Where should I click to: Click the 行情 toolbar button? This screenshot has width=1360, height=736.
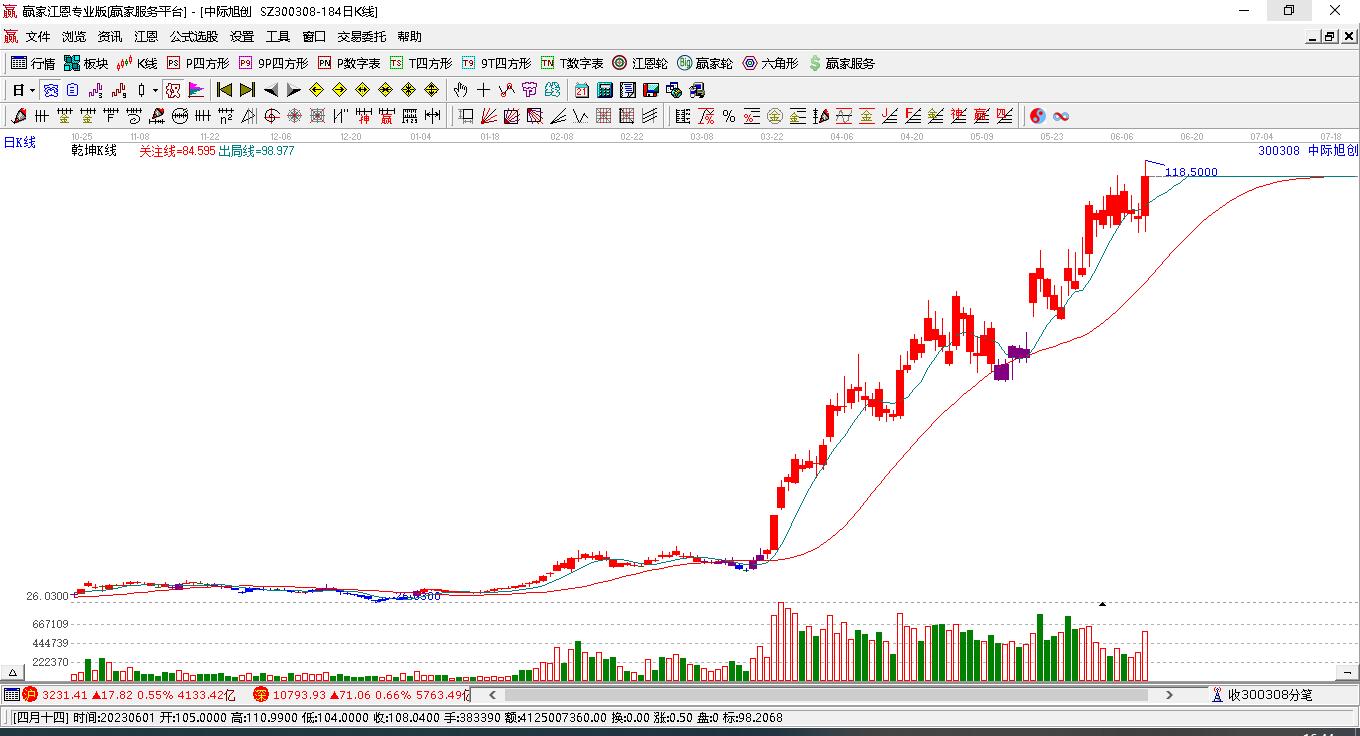pyautogui.click(x=33, y=63)
